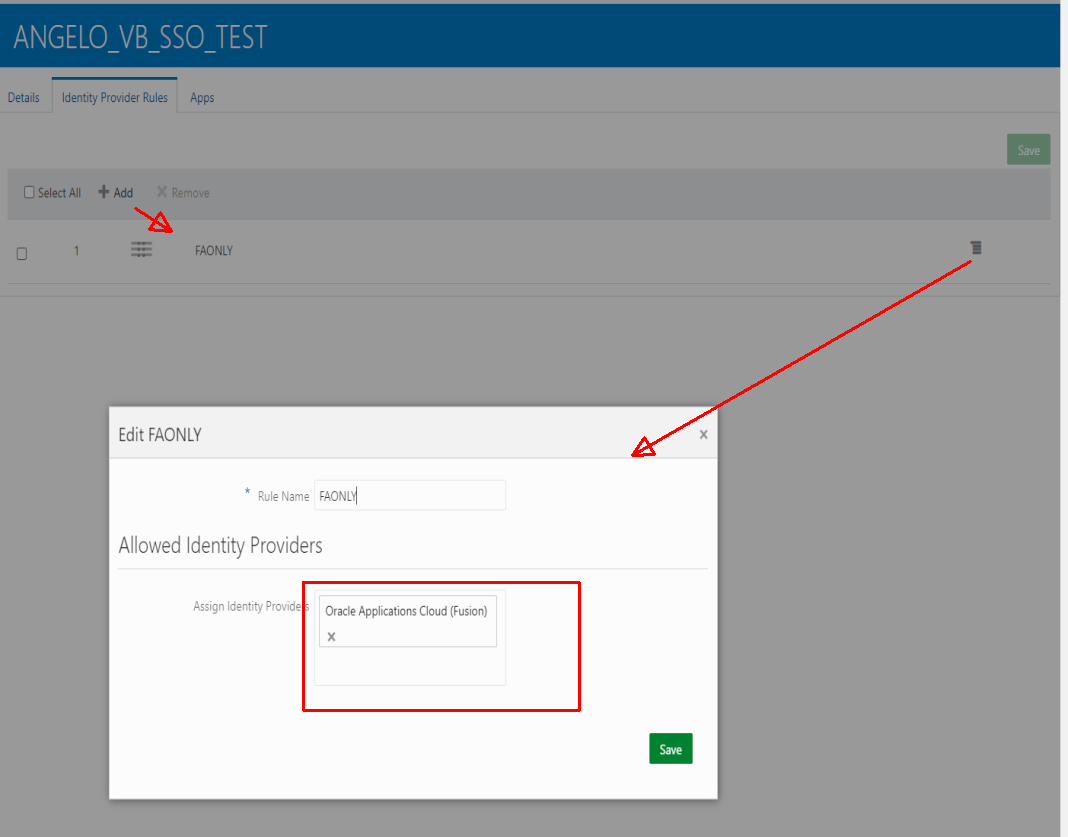
Task: Select the Identity Provider Rules tab
Action: 115,98
